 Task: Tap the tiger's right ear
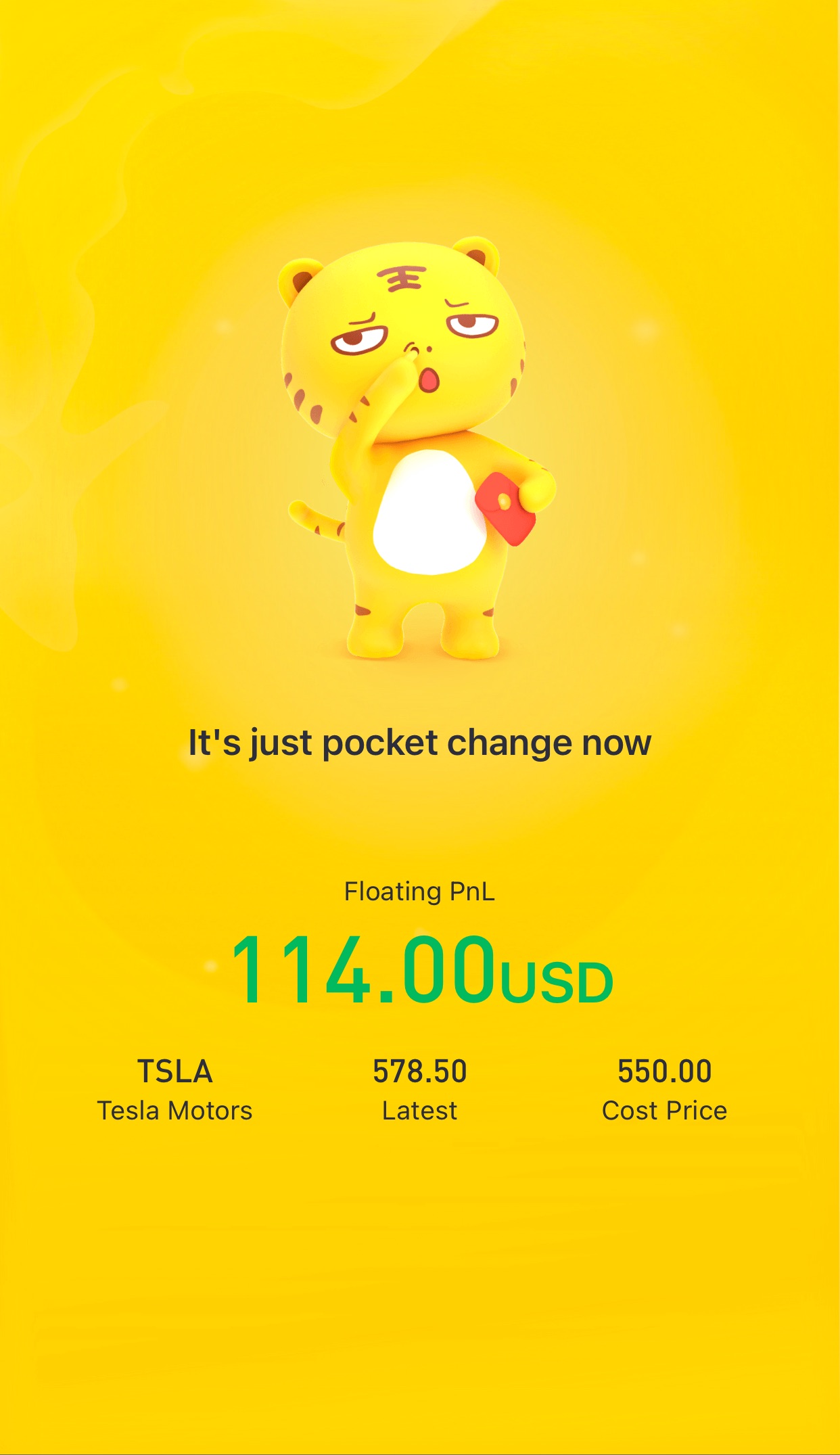click(x=477, y=255)
